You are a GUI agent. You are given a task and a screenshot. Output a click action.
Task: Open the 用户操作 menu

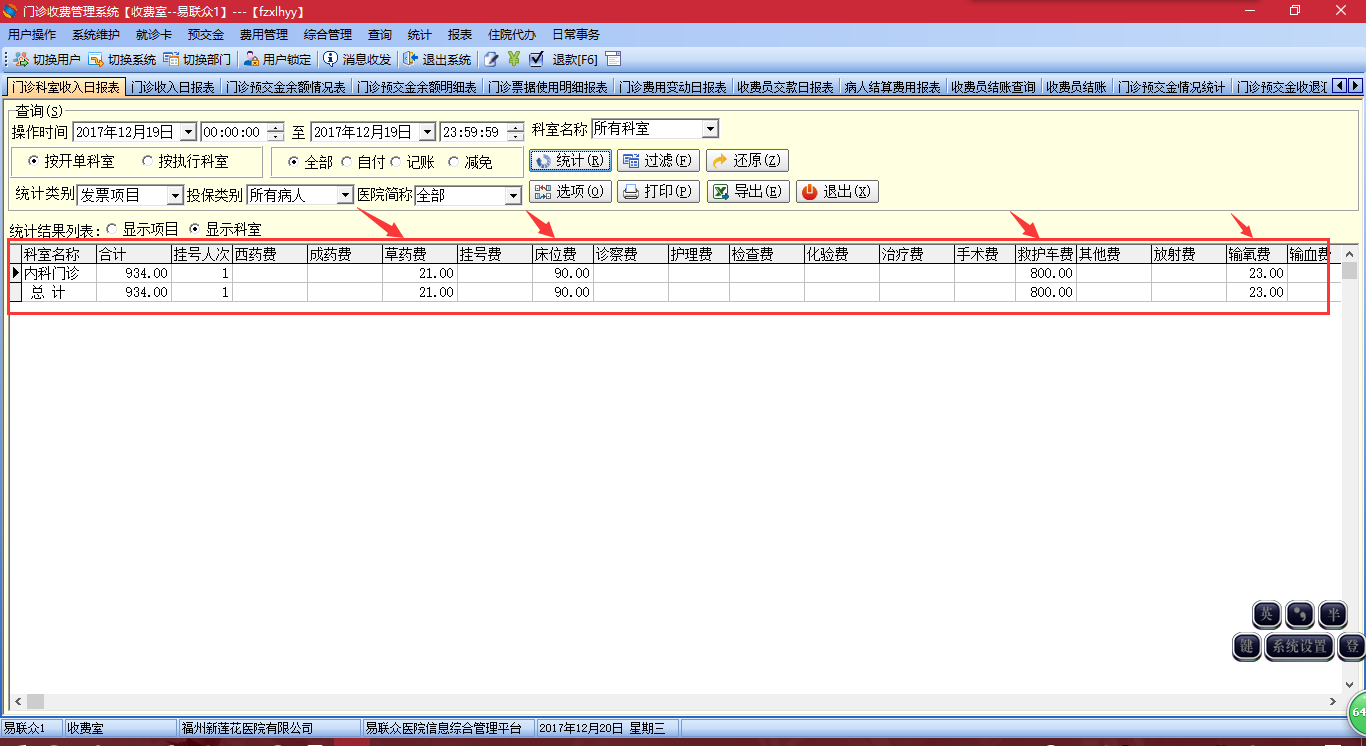(x=32, y=35)
